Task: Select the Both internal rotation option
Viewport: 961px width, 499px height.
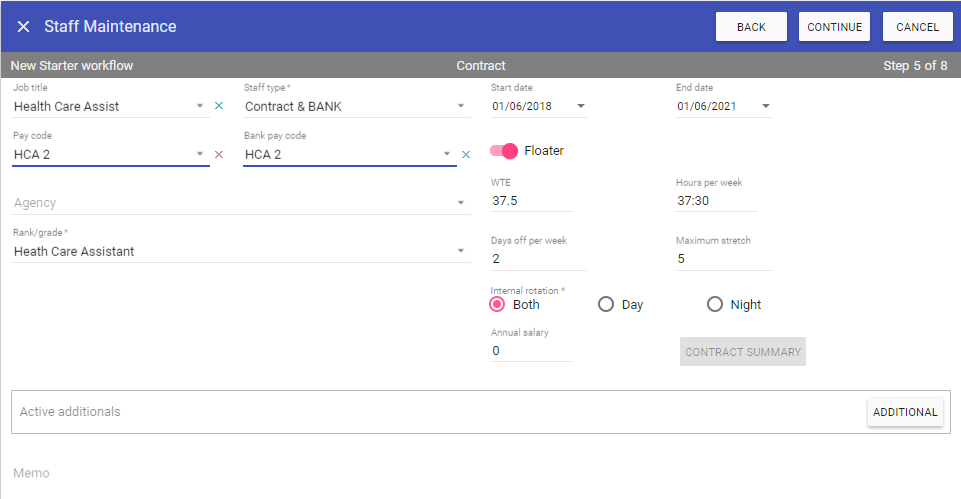Action: pos(497,305)
